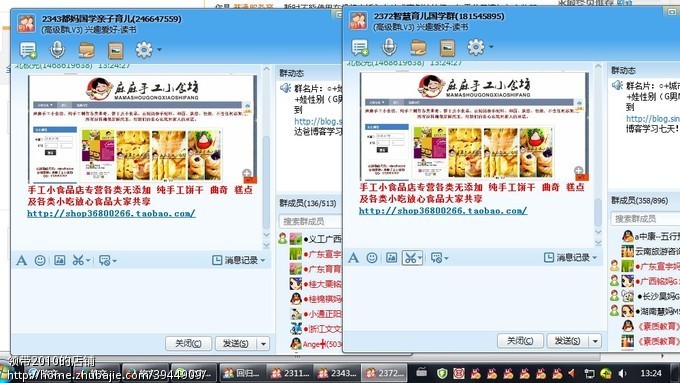Expand 消息记录 dropdown arrow in 2372 window
680x383 pixels.
point(595,258)
